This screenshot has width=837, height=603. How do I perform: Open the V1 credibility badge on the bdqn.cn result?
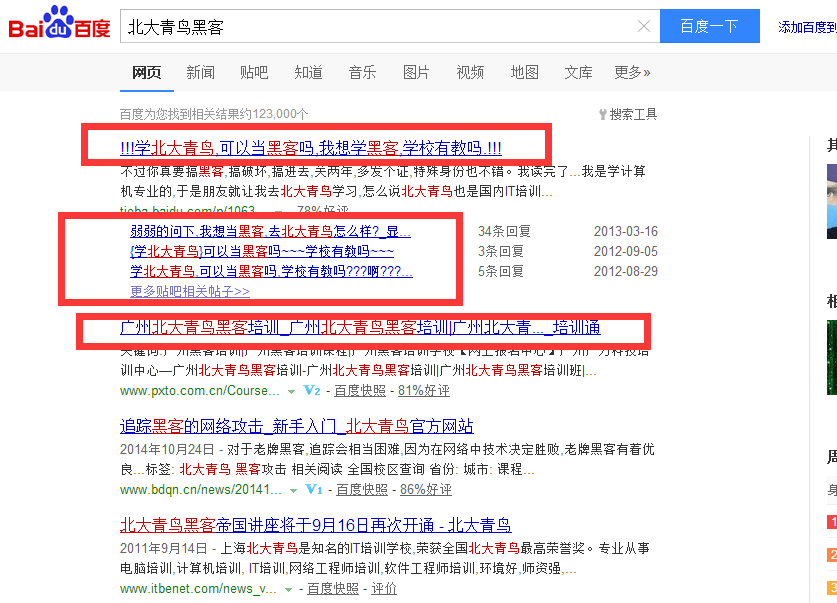(313, 489)
